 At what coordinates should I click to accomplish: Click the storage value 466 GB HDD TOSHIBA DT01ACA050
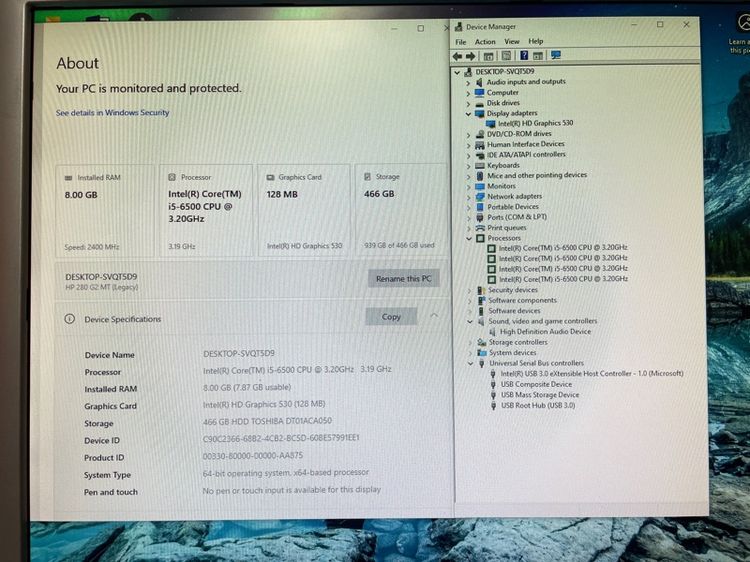pos(267,421)
